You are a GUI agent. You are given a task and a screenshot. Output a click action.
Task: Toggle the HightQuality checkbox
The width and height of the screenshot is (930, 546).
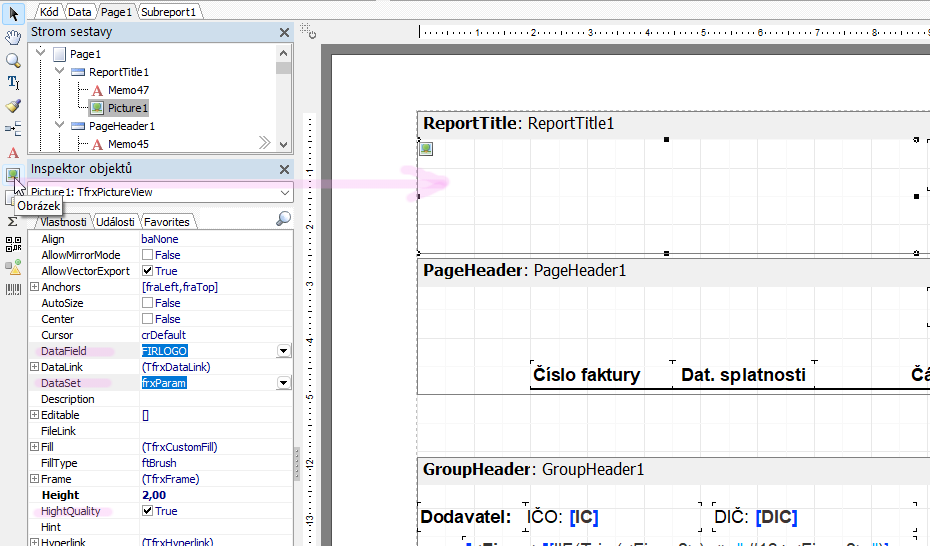148,511
